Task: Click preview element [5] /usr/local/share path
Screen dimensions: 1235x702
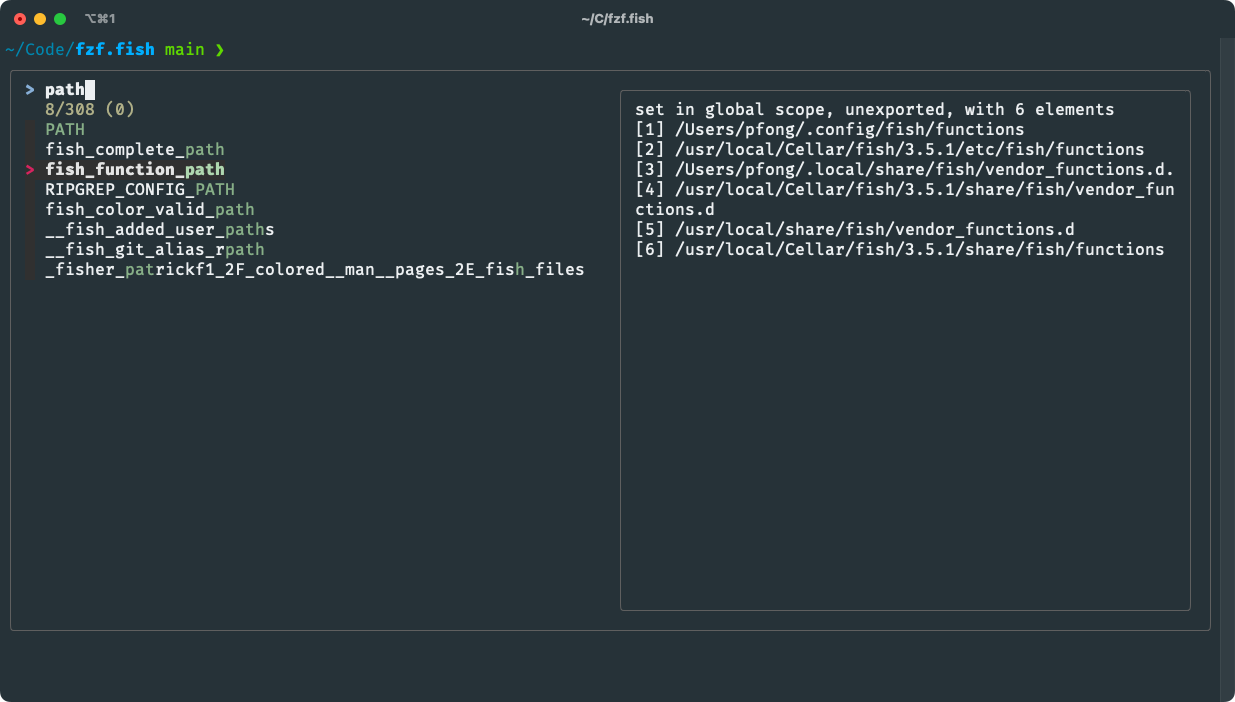Action: click(x=855, y=230)
